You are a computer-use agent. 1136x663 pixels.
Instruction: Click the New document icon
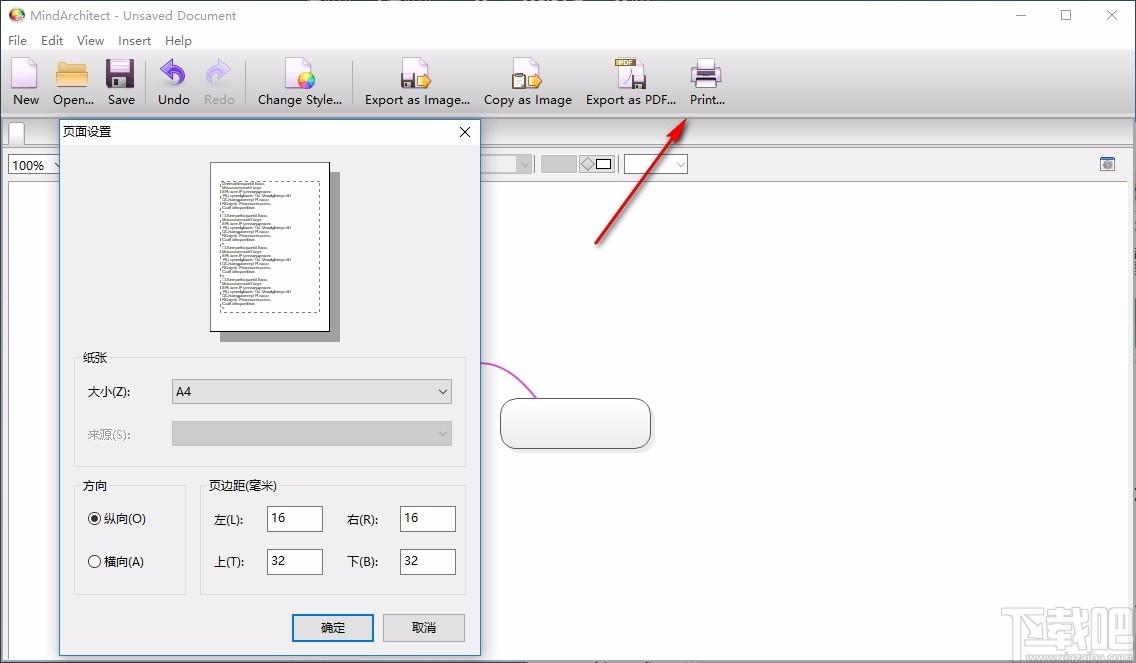25,82
